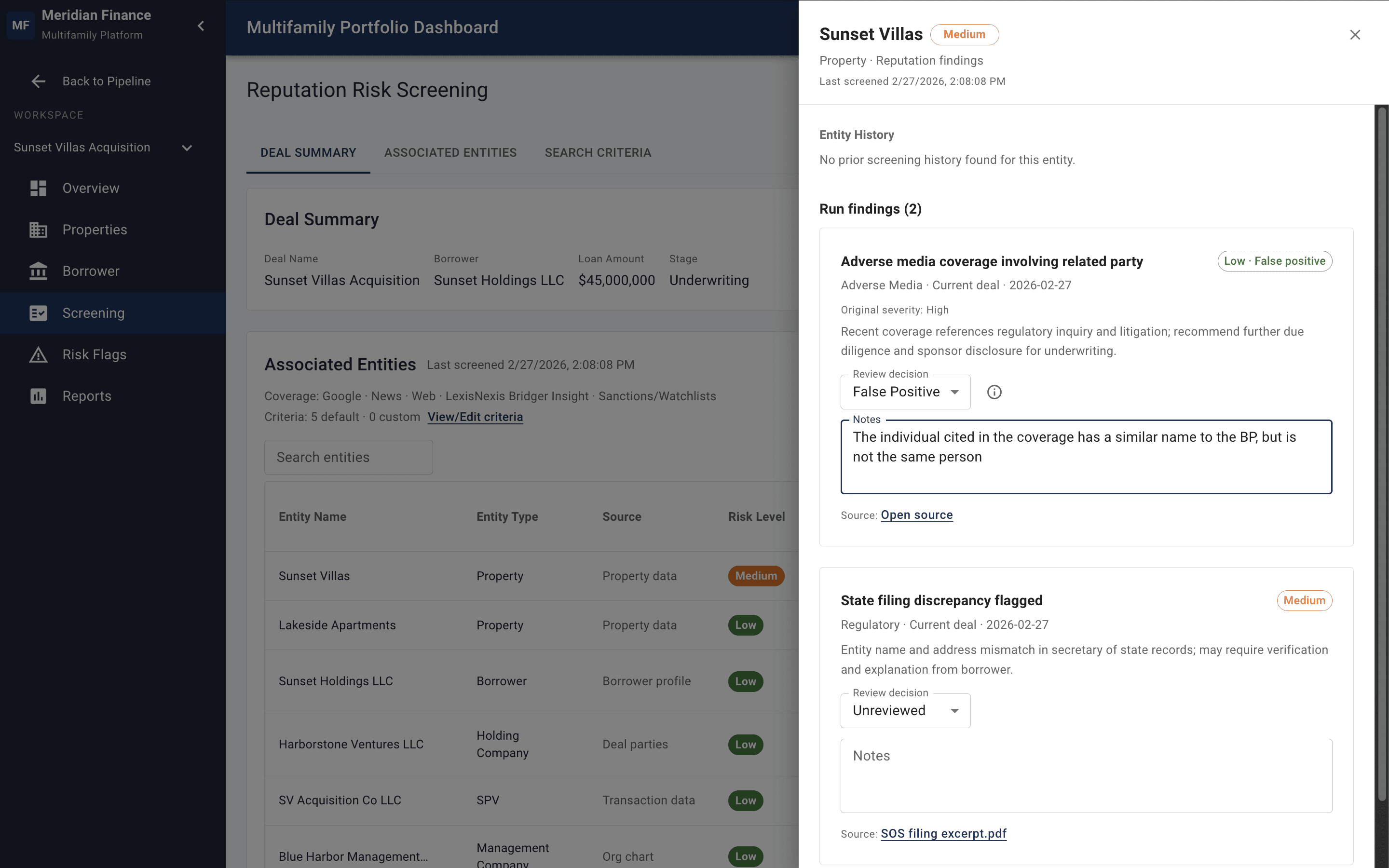1389x868 pixels.
Task: Open the False Positive review decision dropdown
Action: coord(905,392)
